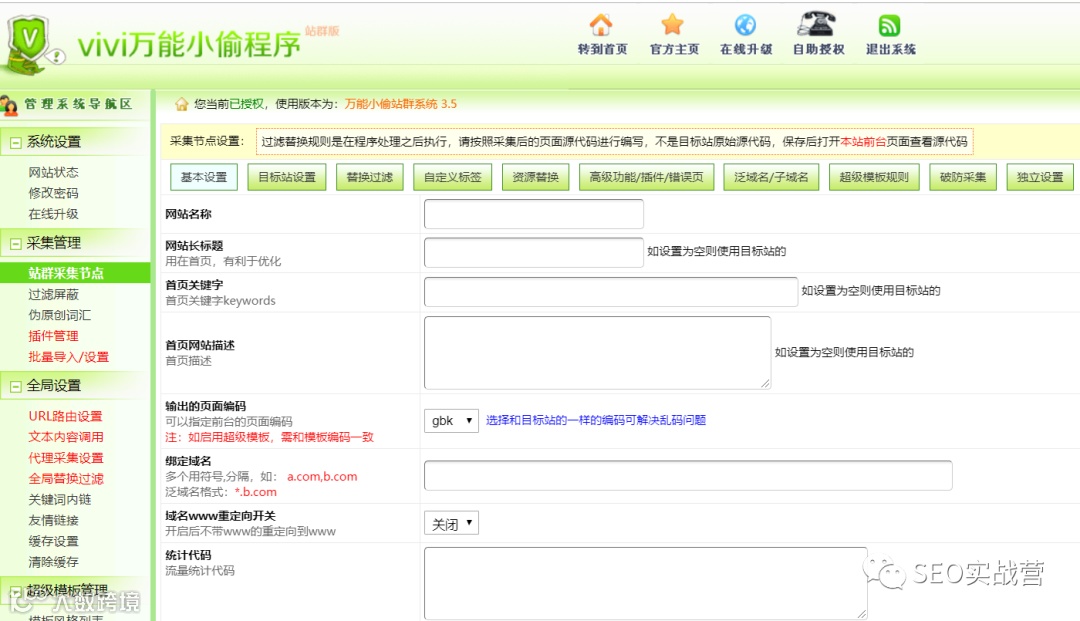Screen dimensions: 1080x621
Task: Click the red note 注:如启用超级模板
Action: pos(269,438)
